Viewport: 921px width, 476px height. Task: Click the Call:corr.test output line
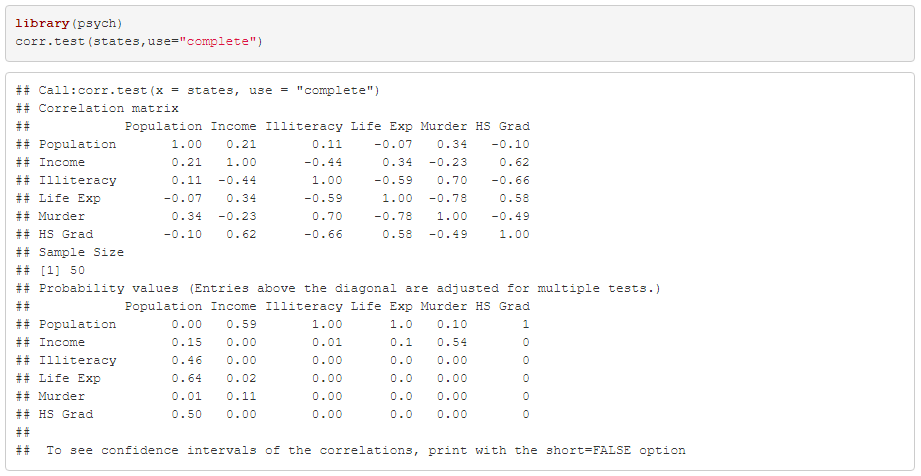(x=197, y=90)
